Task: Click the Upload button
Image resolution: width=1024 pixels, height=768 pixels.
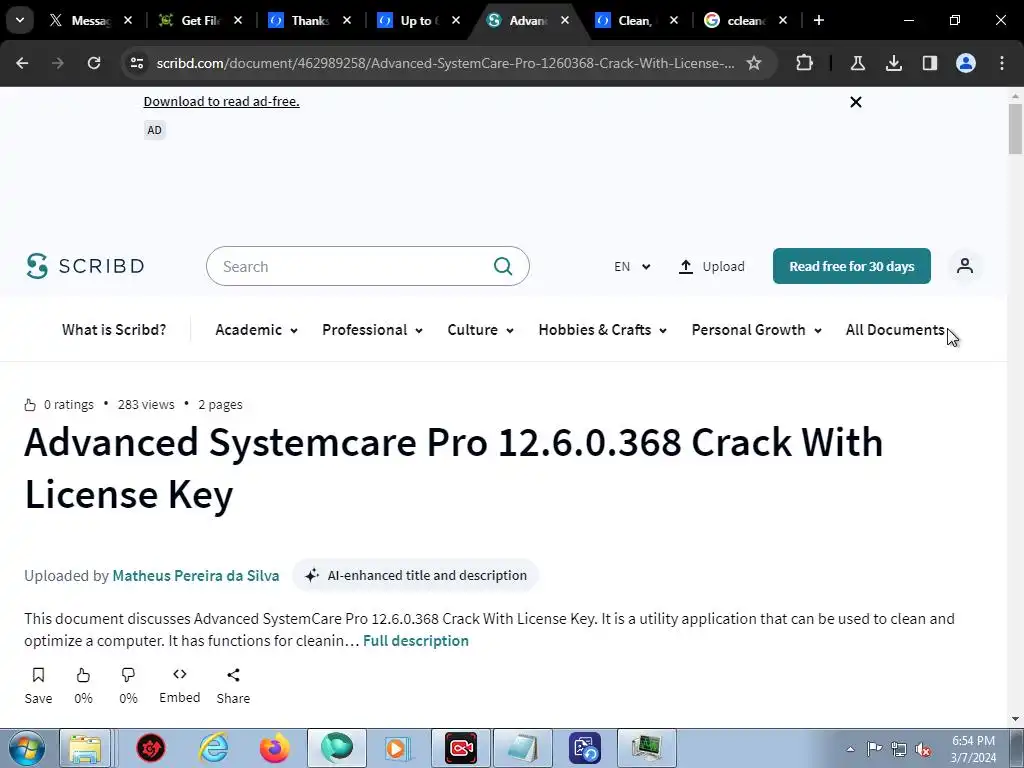Action: pyautogui.click(x=711, y=266)
